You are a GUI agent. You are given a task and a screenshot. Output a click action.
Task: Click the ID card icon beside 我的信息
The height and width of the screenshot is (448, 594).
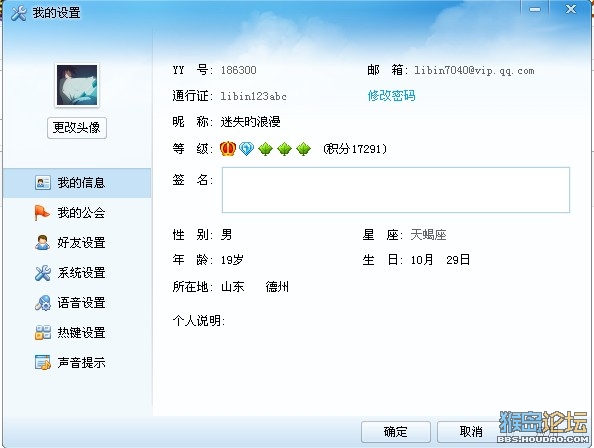coord(42,183)
